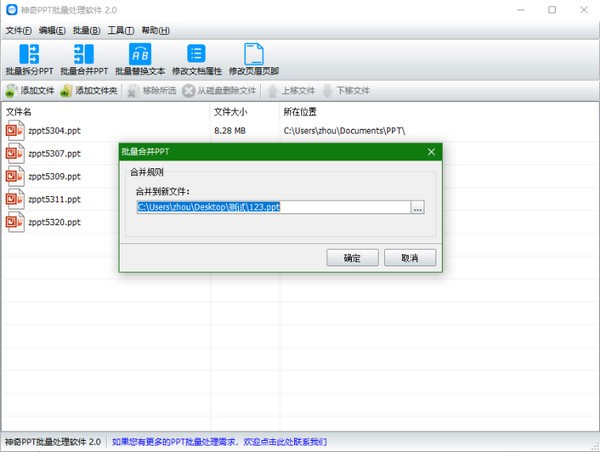The image size is (600, 452).
Task: Open the 编辑(E) menu
Action: coord(55,31)
